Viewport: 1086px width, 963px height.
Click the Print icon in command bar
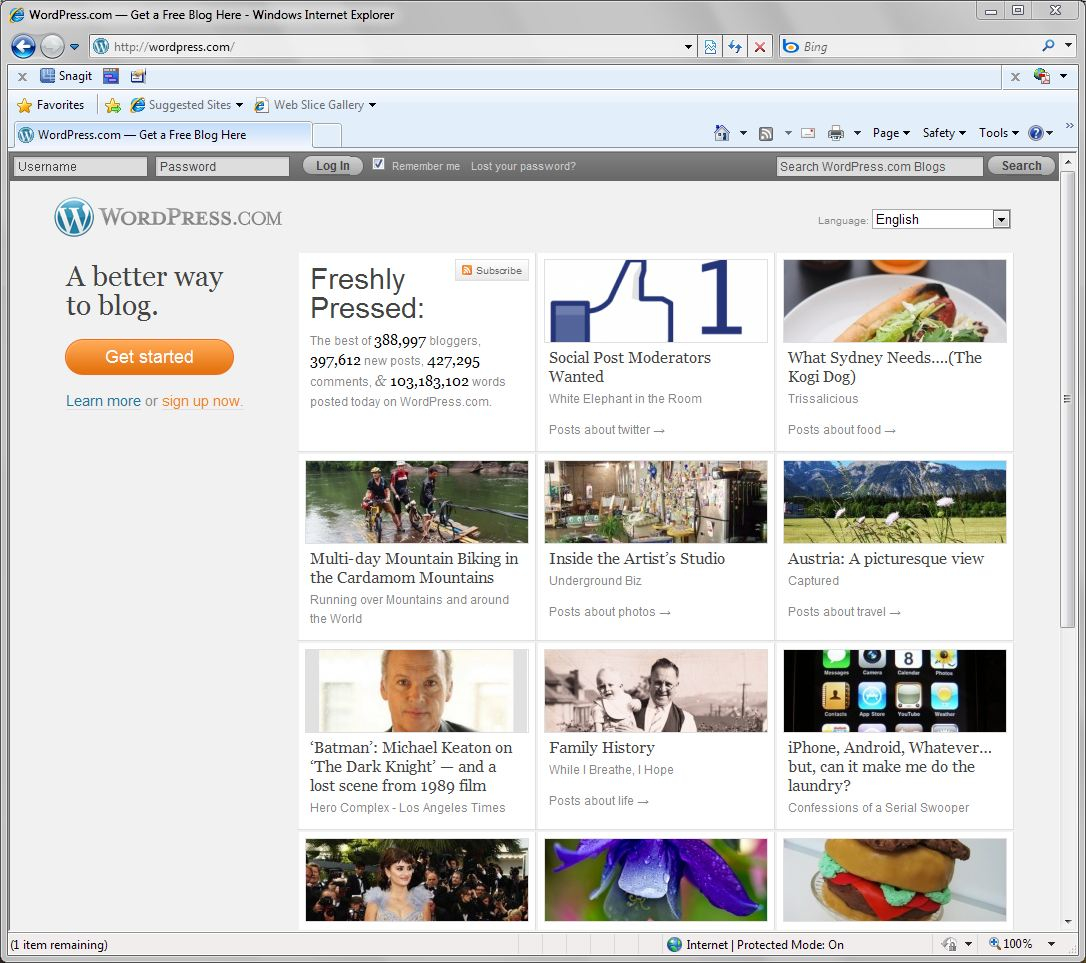pyautogui.click(x=836, y=133)
